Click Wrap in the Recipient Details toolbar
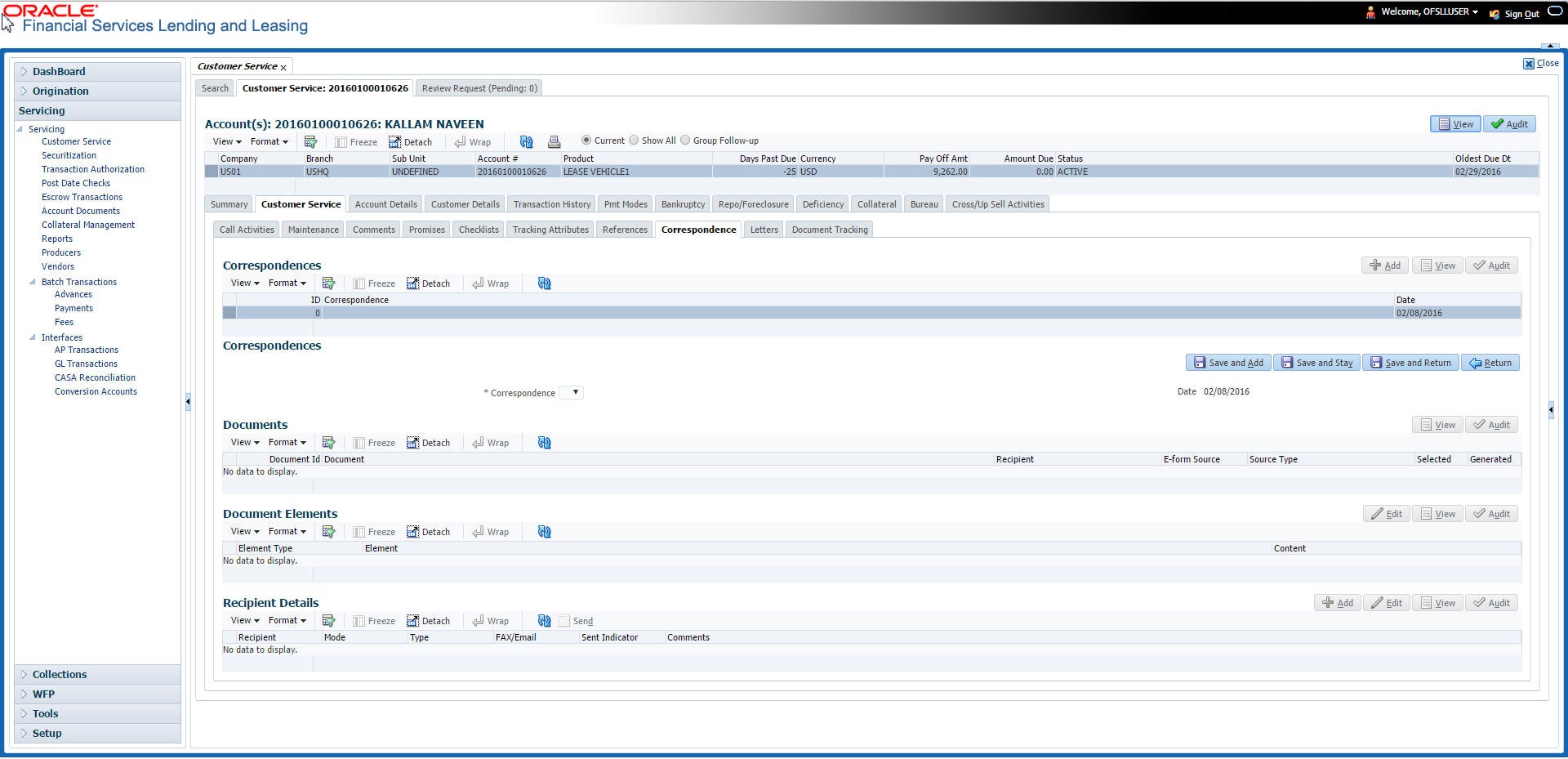Viewport: 1568px width, 759px height. pos(490,621)
